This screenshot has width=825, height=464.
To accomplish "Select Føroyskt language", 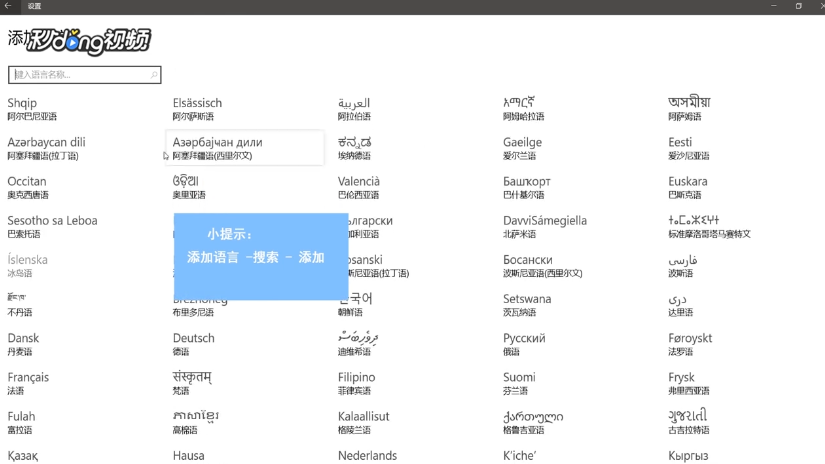I will click(690, 344).
